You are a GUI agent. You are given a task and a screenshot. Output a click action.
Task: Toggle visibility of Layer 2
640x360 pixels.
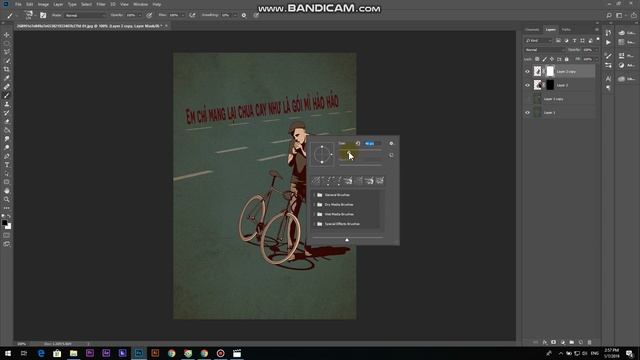click(x=527, y=85)
